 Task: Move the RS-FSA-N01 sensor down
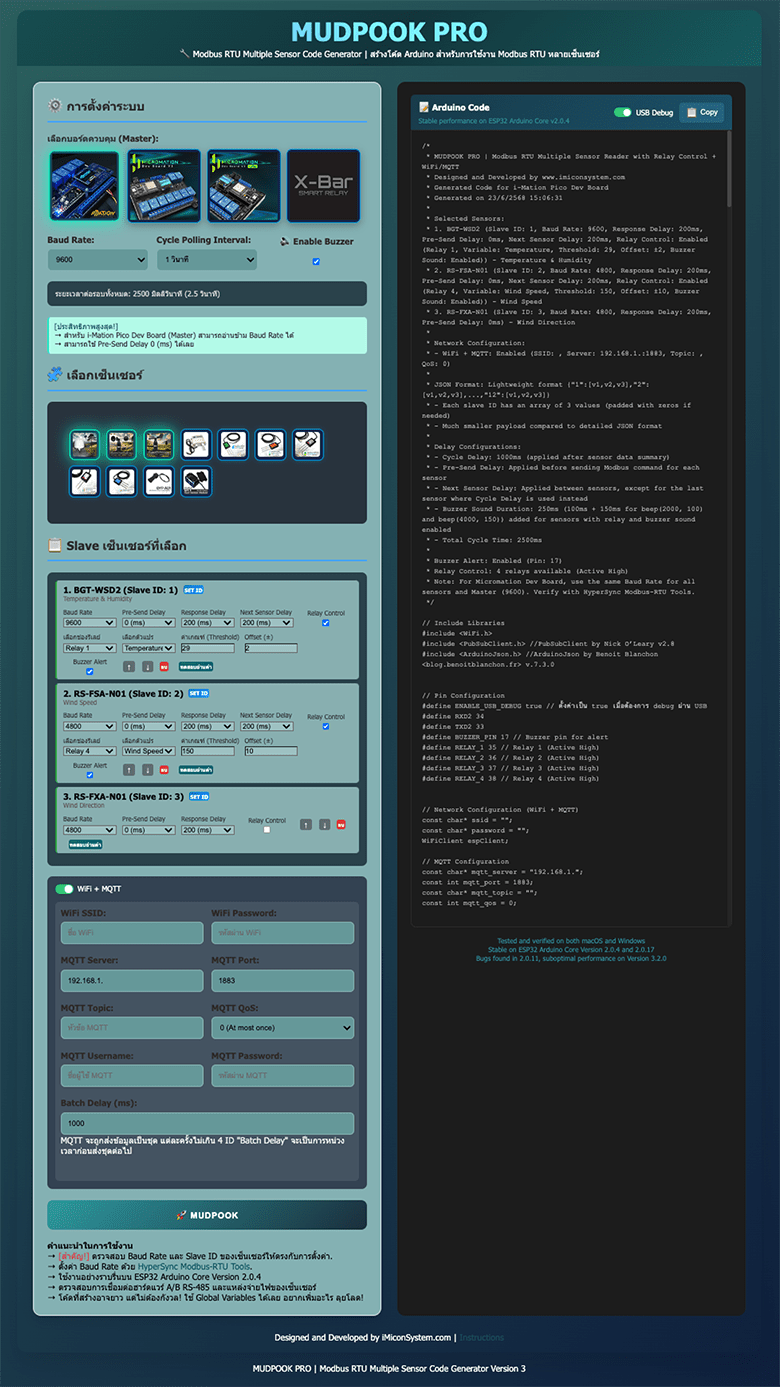point(147,769)
